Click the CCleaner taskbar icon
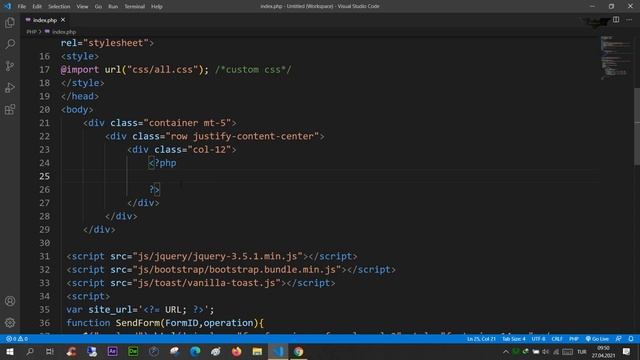Image resolution: width=640 pixels, height=360 pixels. tap(71, 351)
